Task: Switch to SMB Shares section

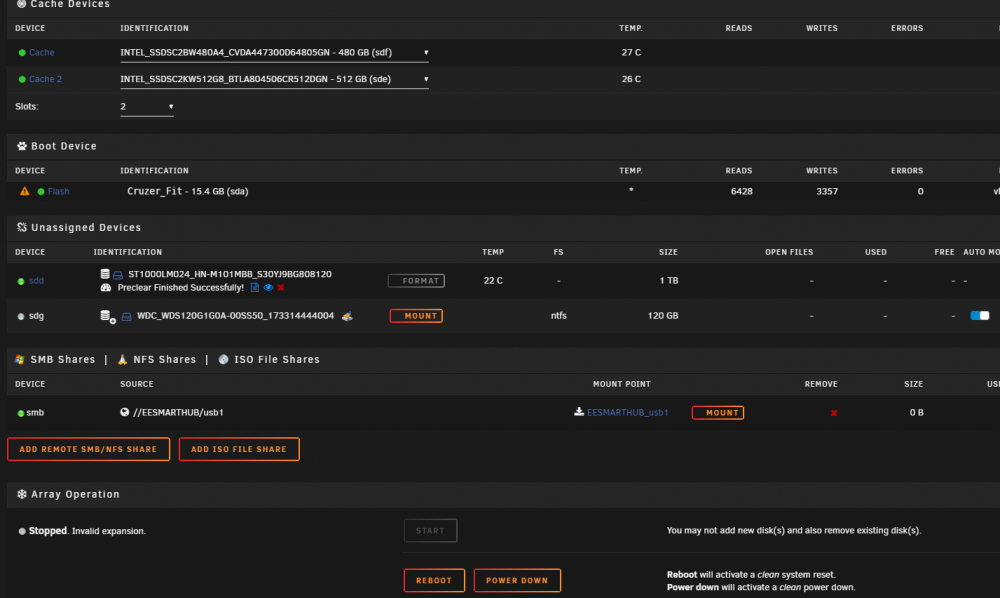Action: point(62,360)
